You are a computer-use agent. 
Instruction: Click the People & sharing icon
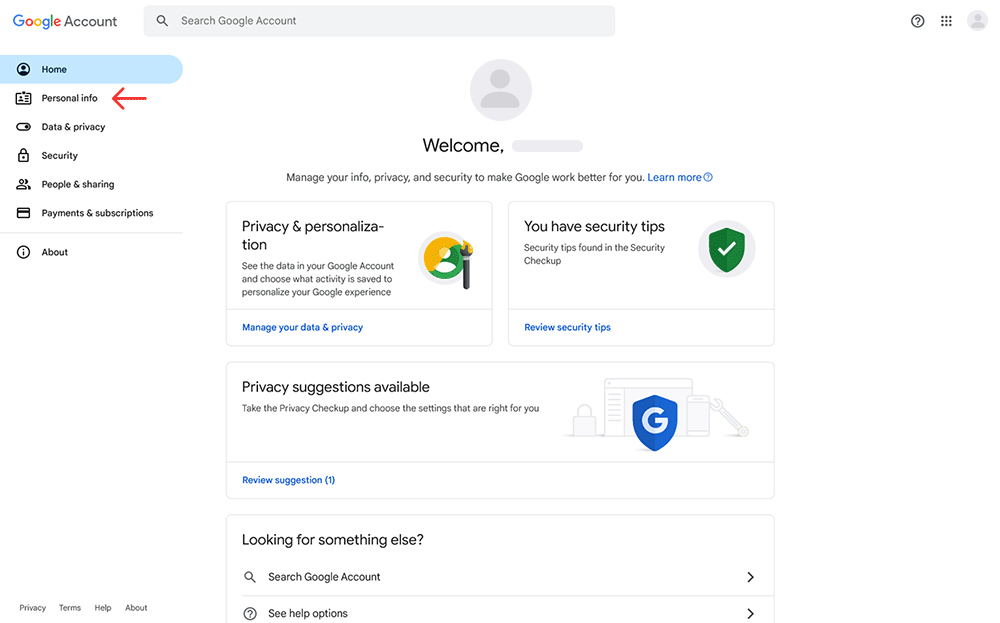24,184
